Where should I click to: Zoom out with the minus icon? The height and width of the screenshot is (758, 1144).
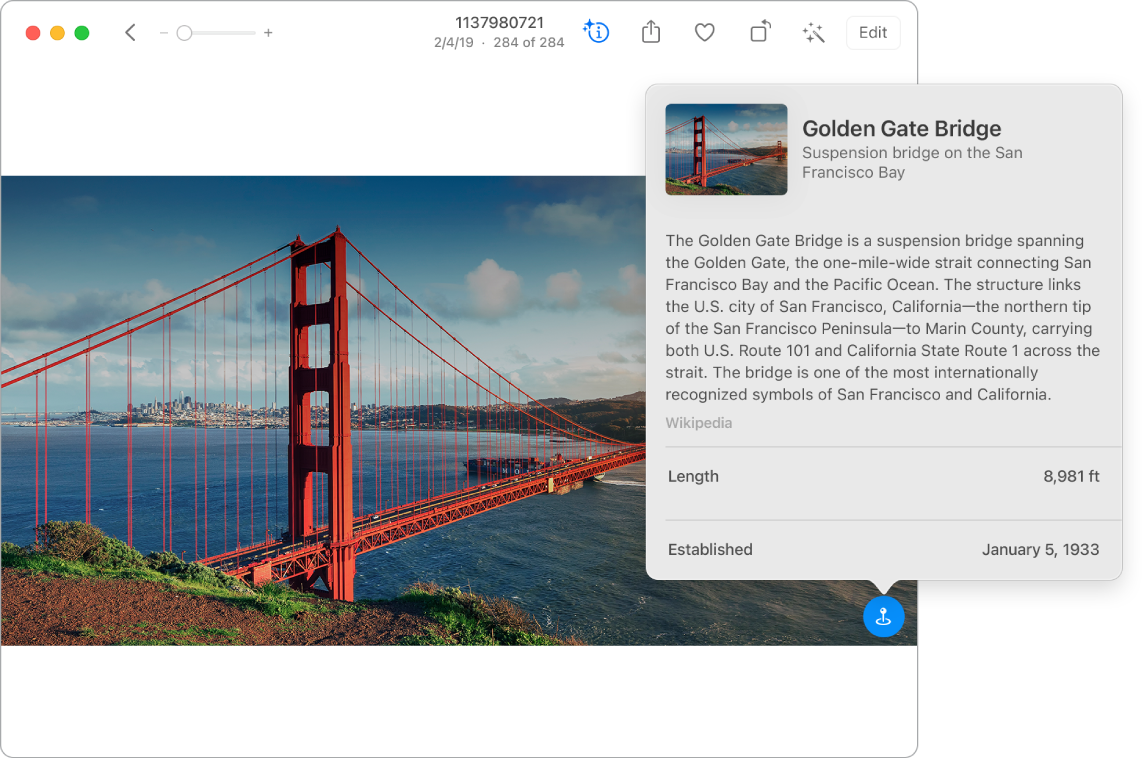tap(163, 32)
